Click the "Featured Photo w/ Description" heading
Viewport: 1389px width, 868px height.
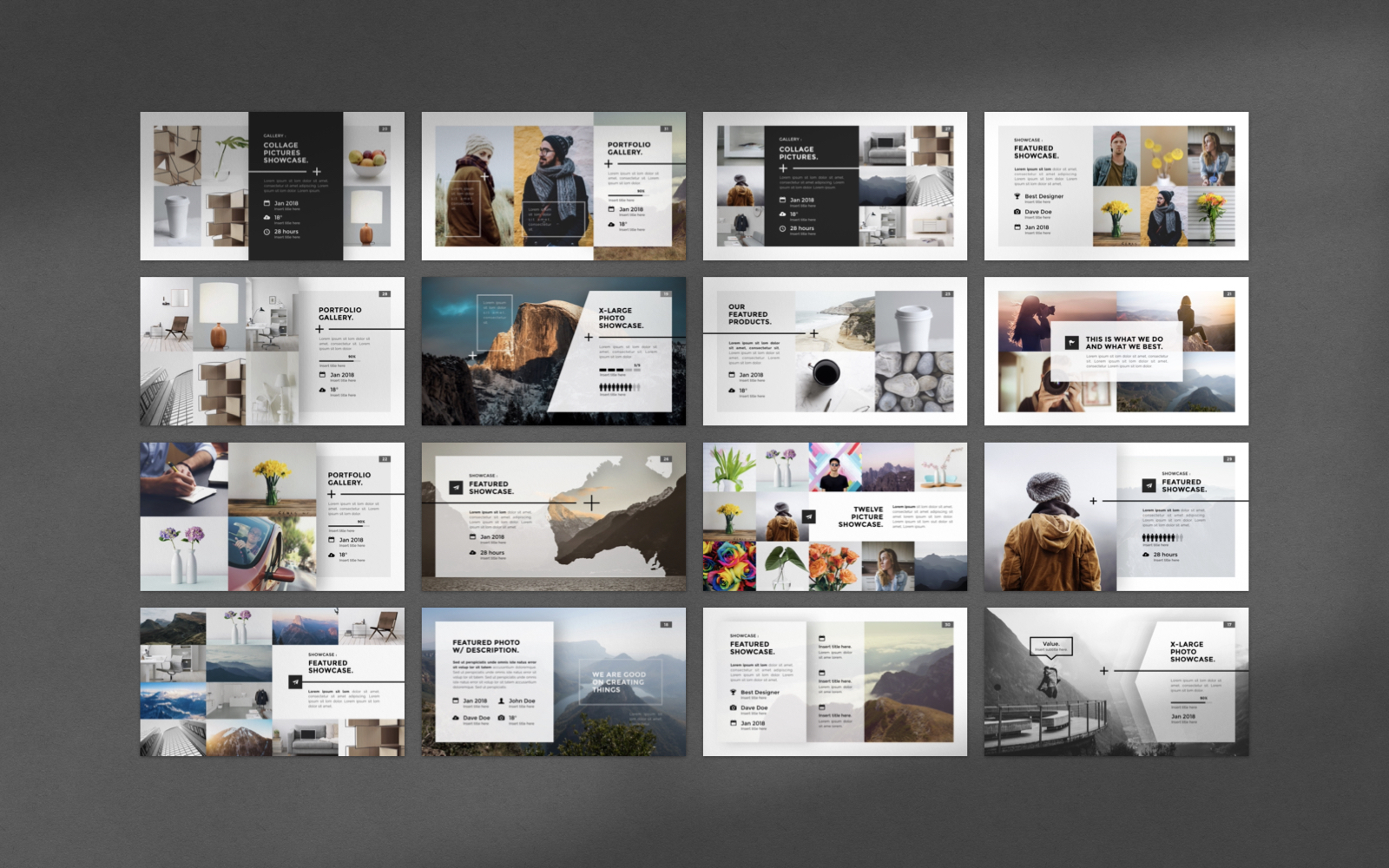486,646
